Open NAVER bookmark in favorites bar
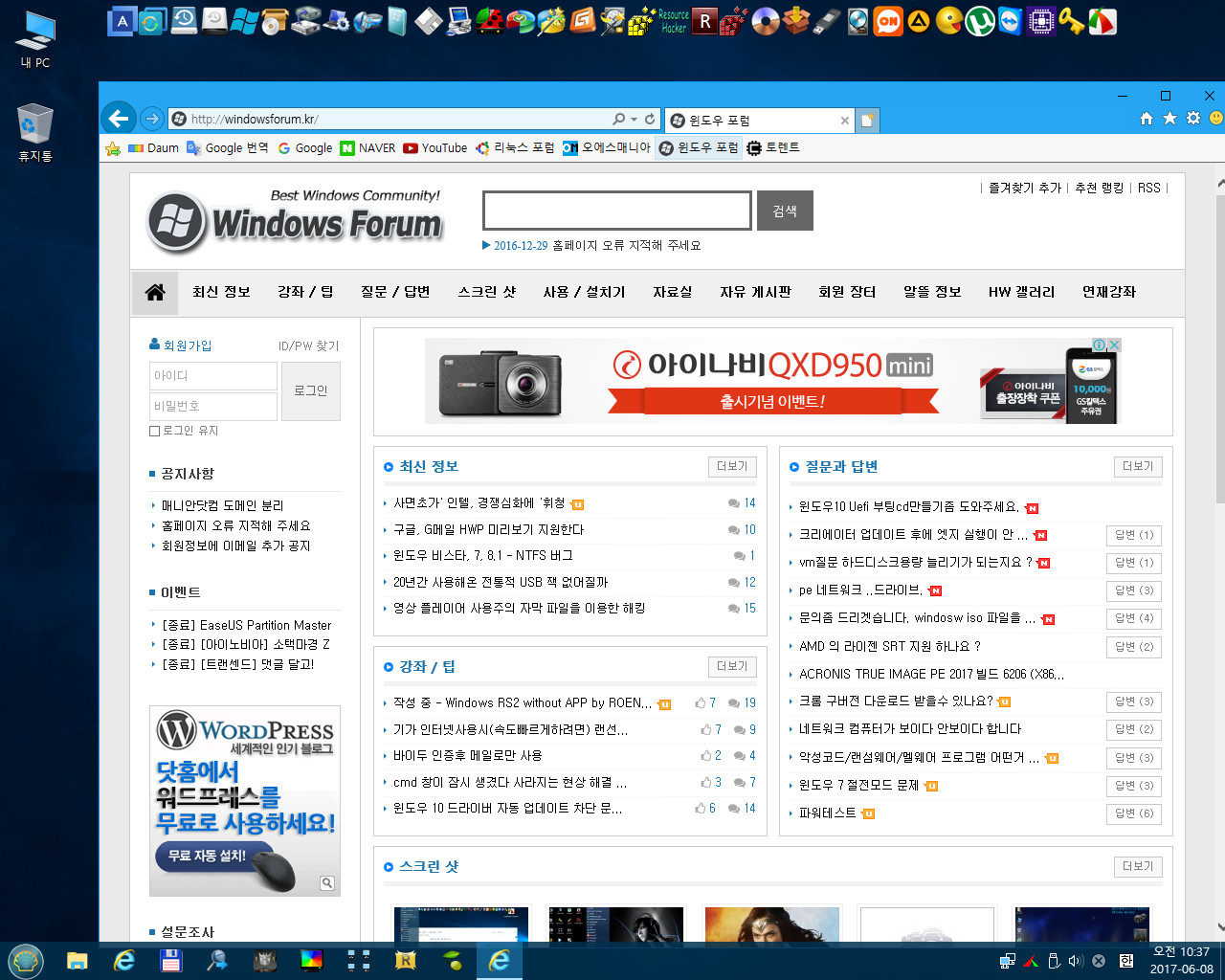This screenshot has width=1225, height=980. coord(368,148)
